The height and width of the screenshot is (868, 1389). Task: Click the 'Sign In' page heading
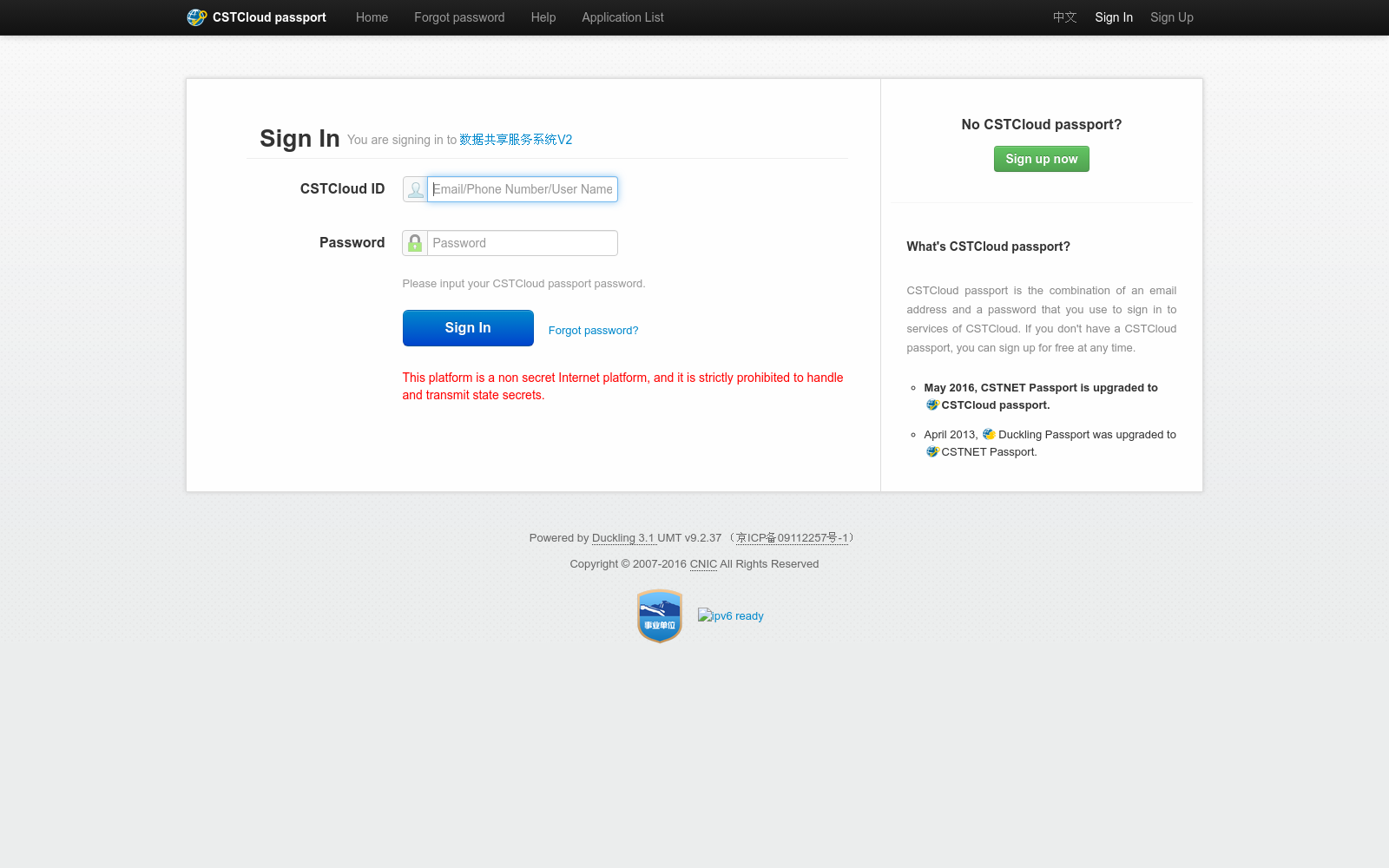point(300,138)
